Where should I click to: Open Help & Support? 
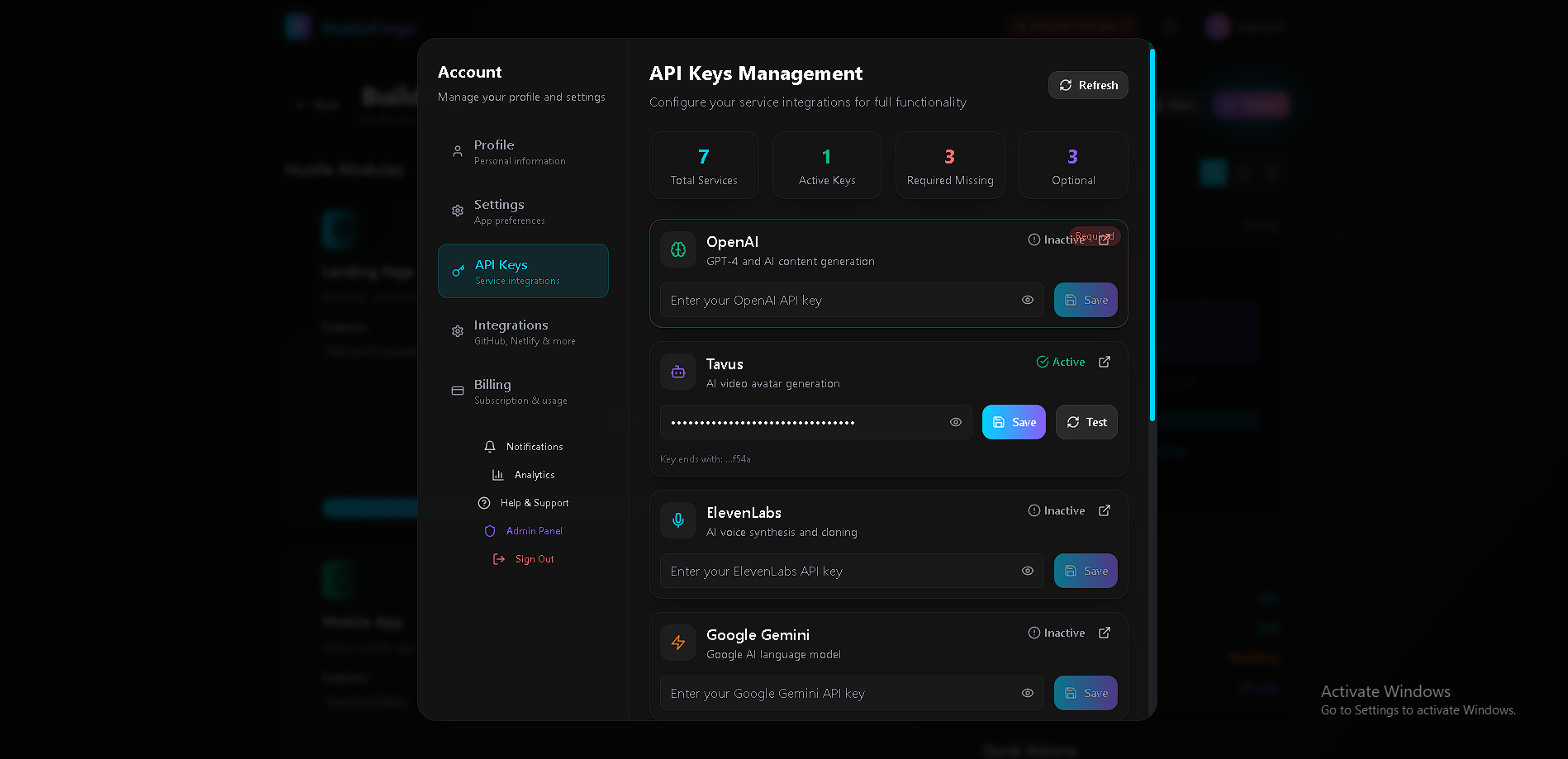click(x=523, y=503)
